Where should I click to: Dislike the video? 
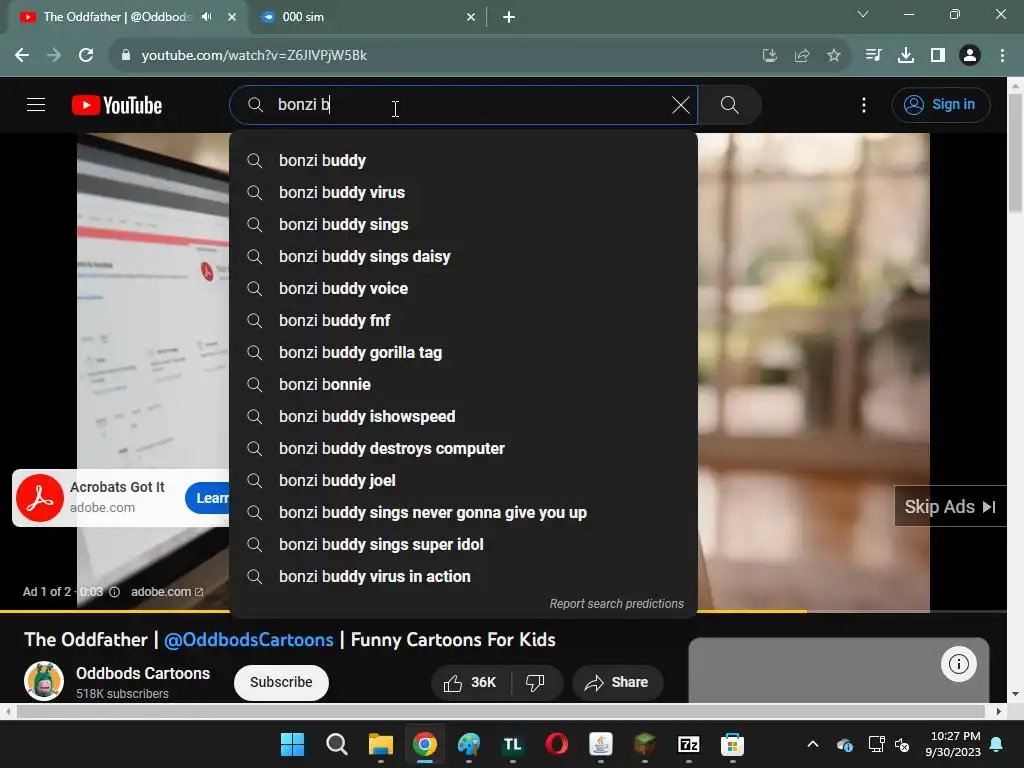click(x=536, y=682)
